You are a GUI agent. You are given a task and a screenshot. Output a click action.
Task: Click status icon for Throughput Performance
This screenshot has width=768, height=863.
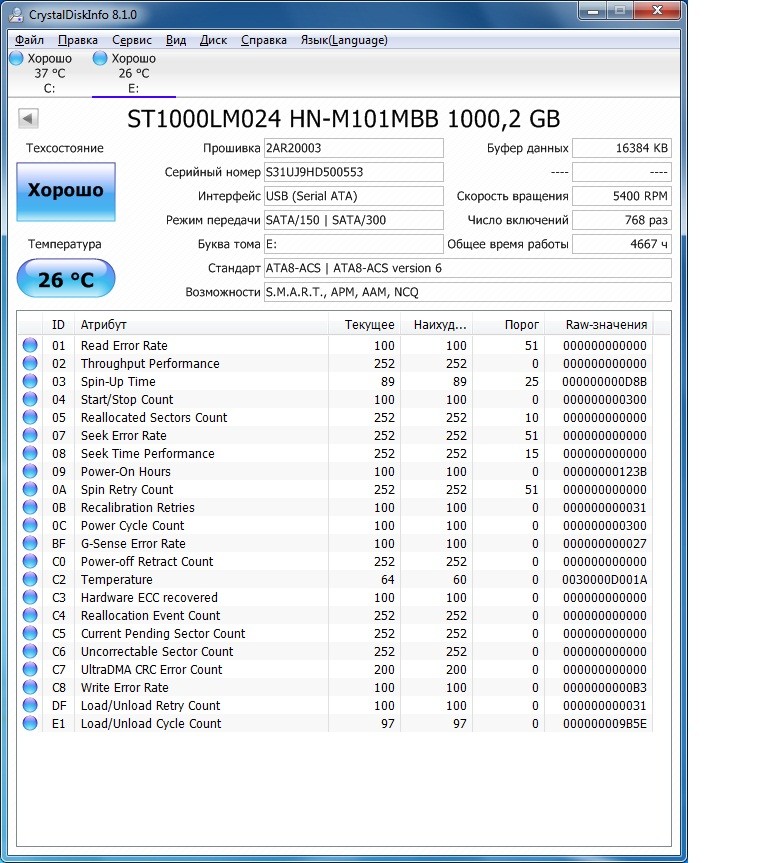click(x=30, y=363)
